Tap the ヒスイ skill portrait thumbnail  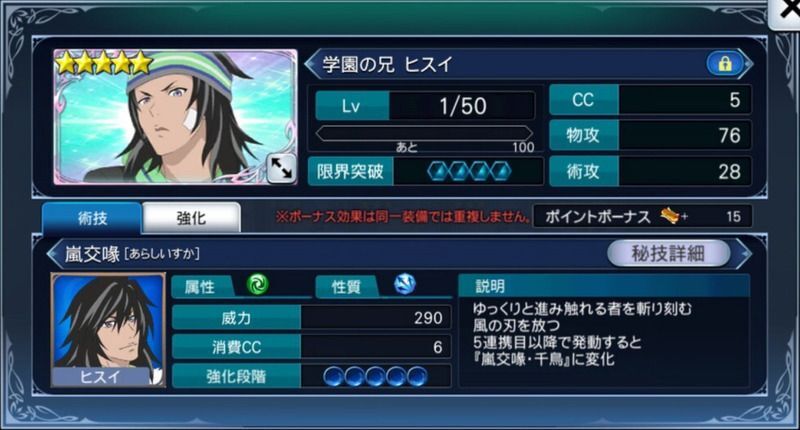[x=108, y=330]
